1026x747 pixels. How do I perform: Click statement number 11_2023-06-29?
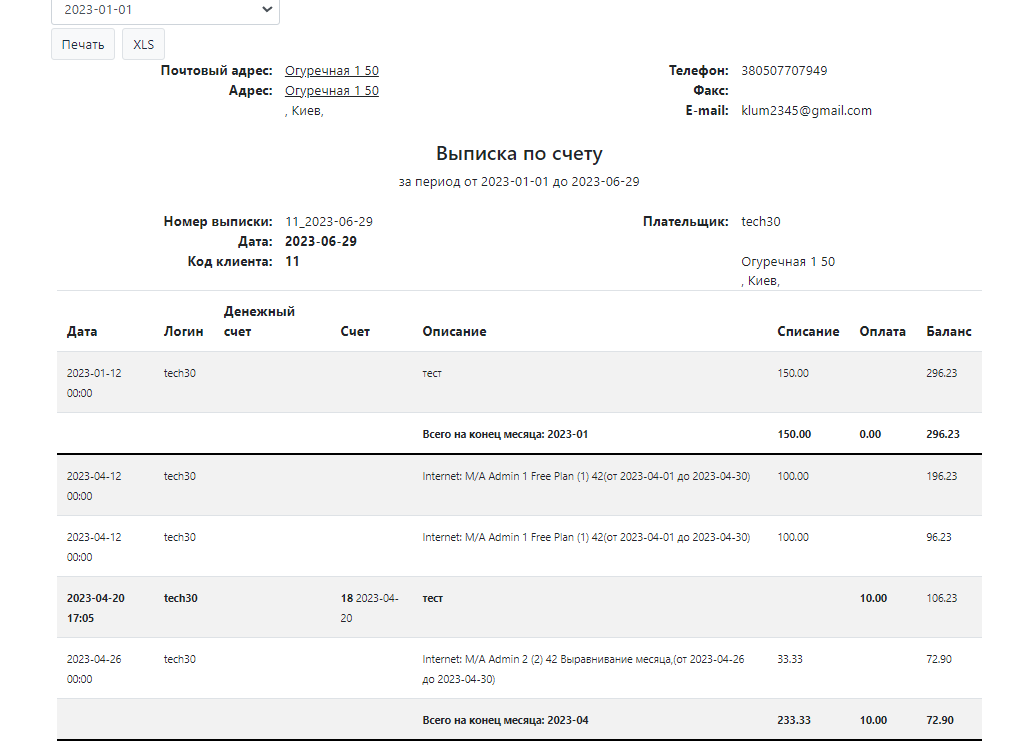pos(328,221)
